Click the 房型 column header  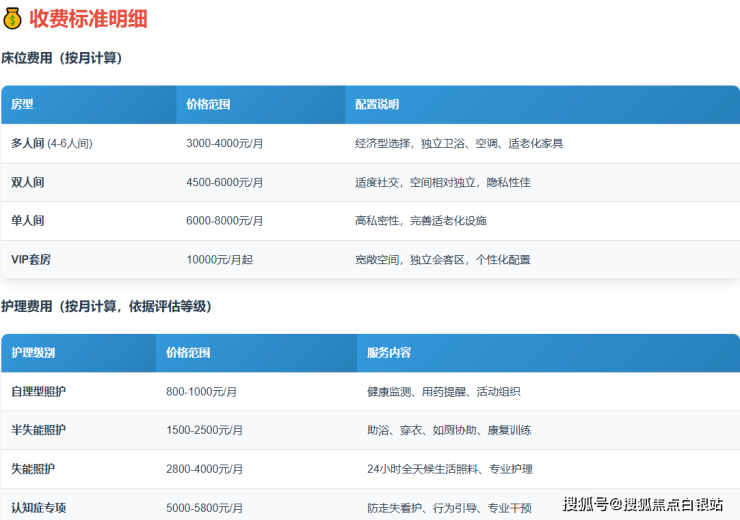coord(22,104)
